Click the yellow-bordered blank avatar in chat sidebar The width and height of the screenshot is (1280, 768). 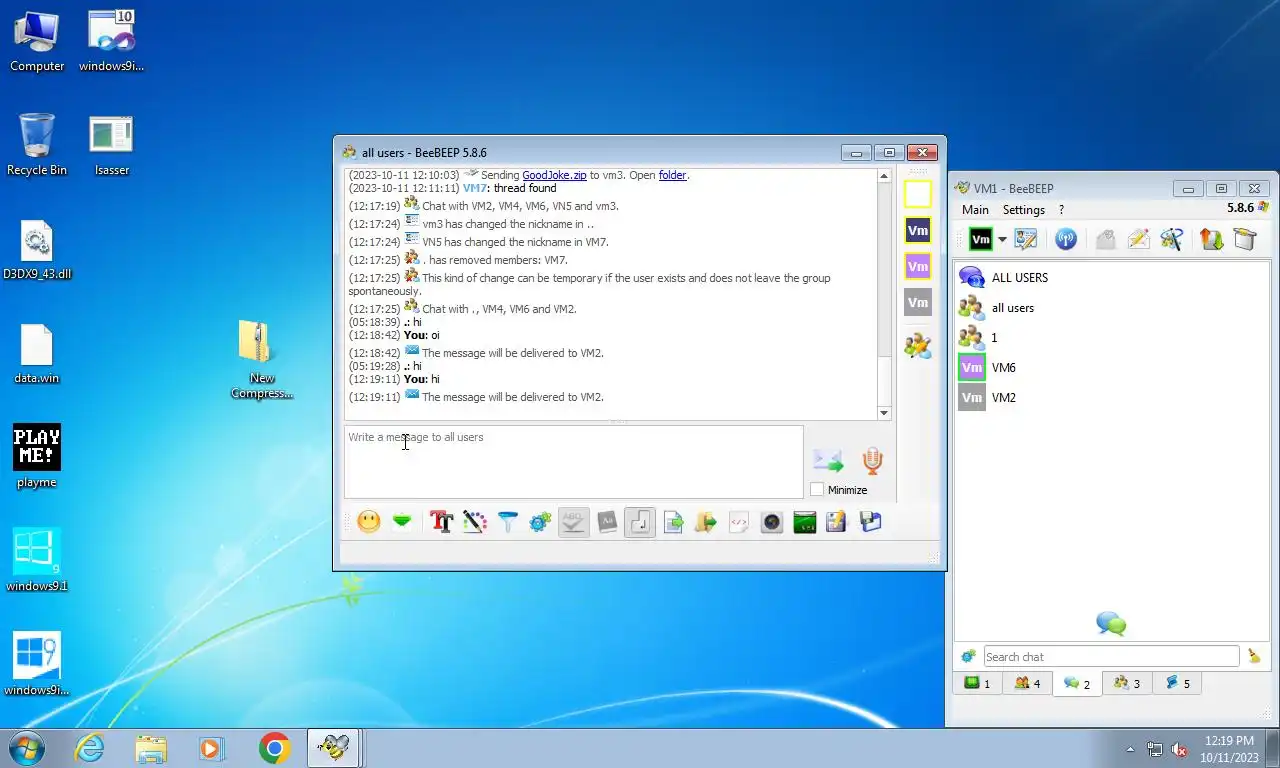tap(917, 193)
